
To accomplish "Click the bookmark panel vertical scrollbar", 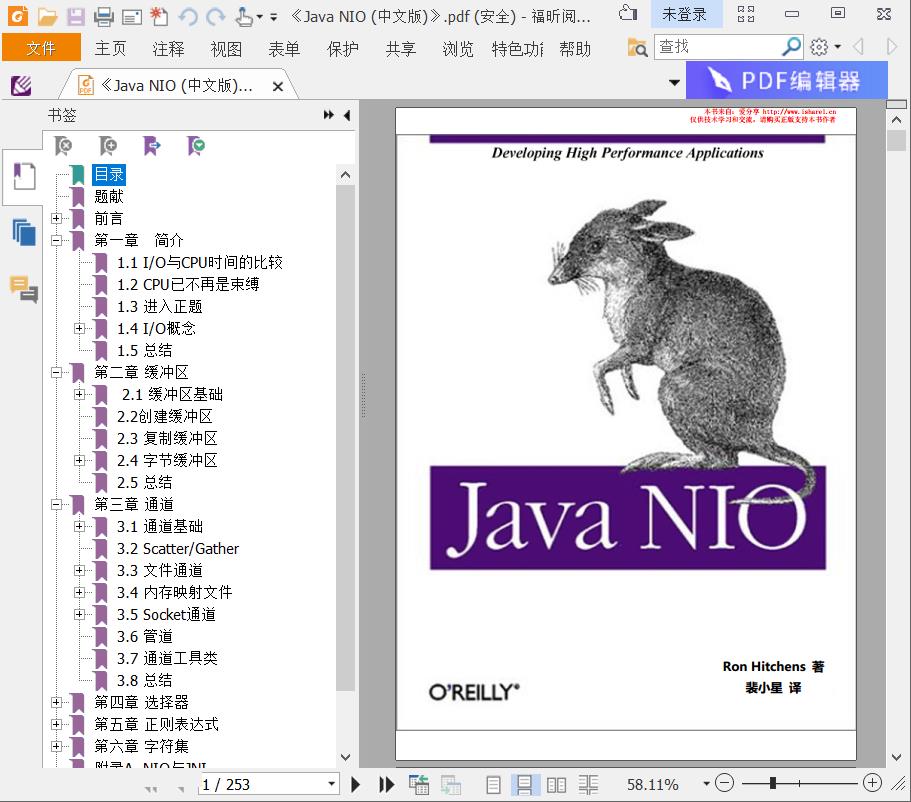I will (x=345, y=438).
